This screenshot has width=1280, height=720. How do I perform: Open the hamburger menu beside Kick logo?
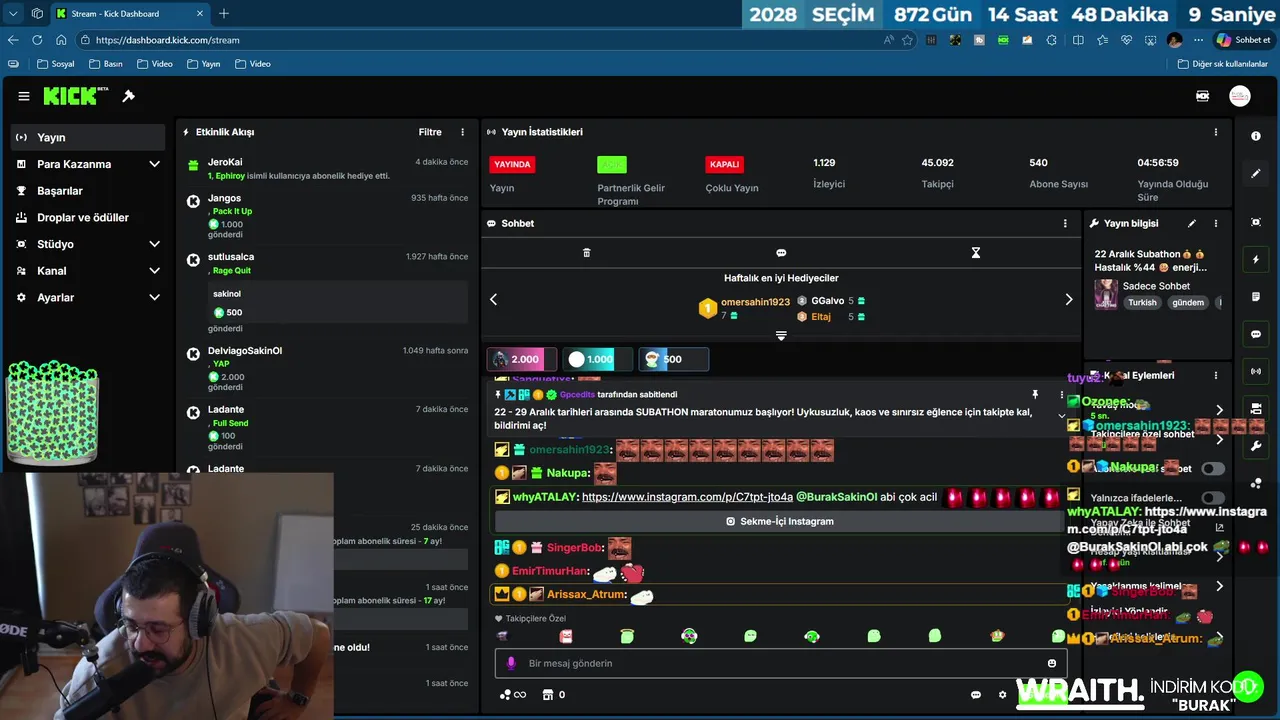click(24, 96)
